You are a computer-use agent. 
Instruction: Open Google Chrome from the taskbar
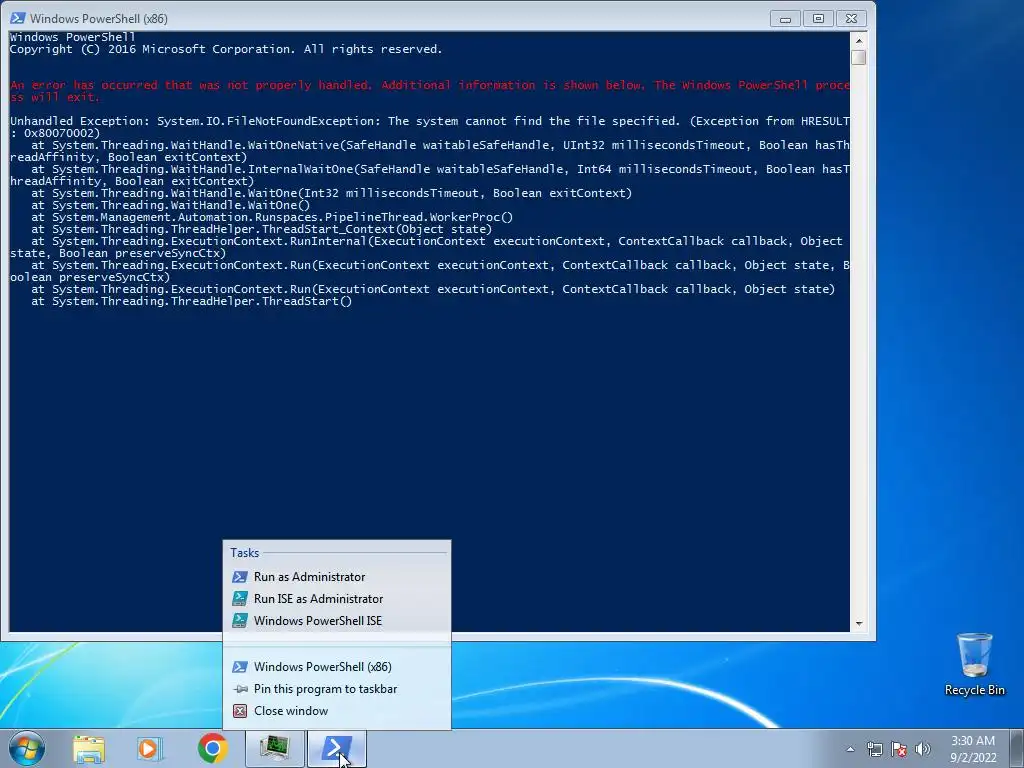(x=212, y=748)
